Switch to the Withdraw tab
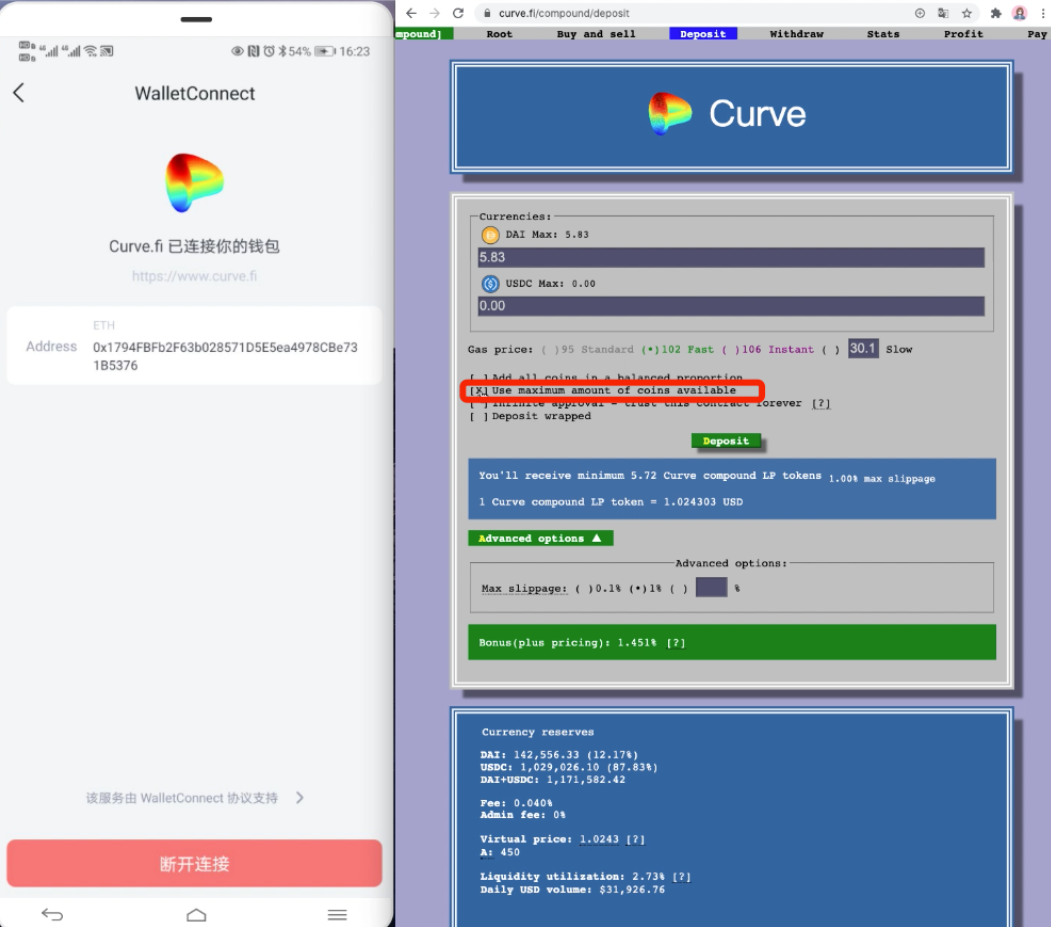The image size is (1051, 927). [796, 34]
